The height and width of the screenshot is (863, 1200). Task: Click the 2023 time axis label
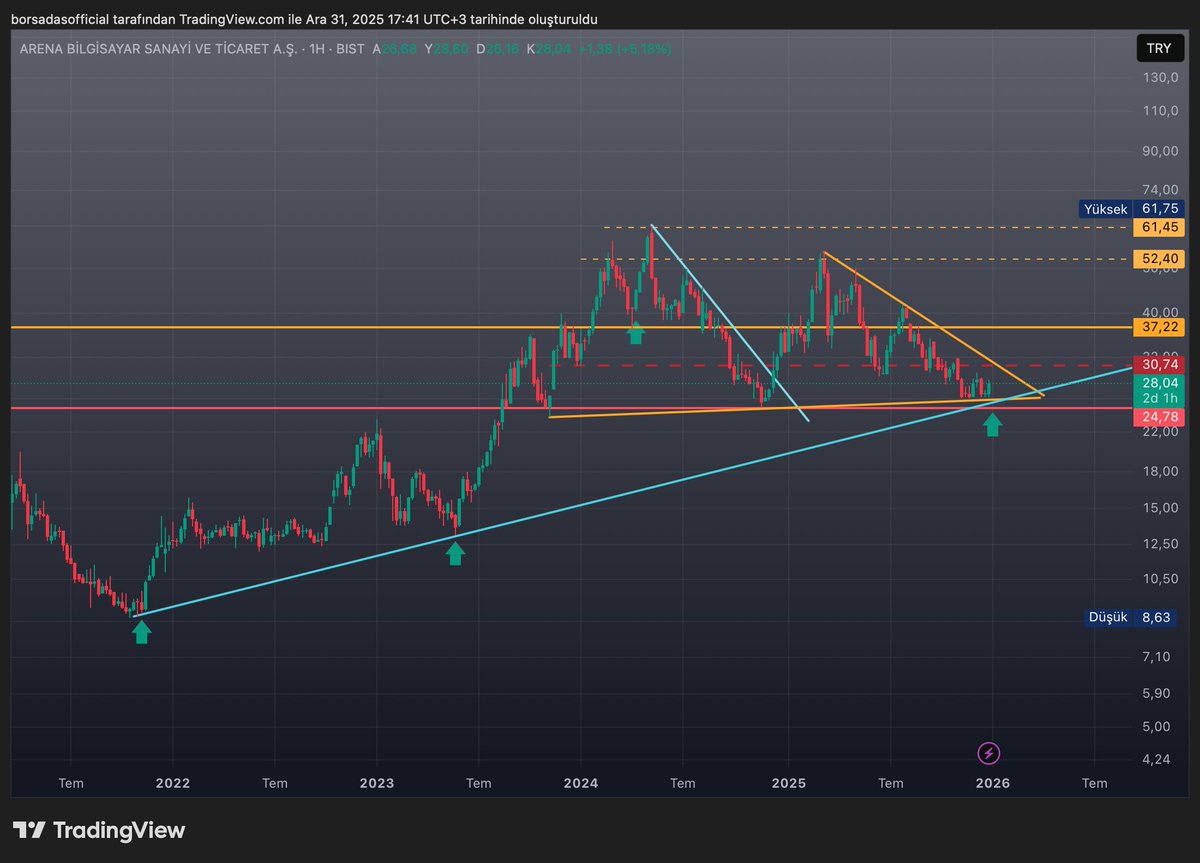tap(377, 784)
